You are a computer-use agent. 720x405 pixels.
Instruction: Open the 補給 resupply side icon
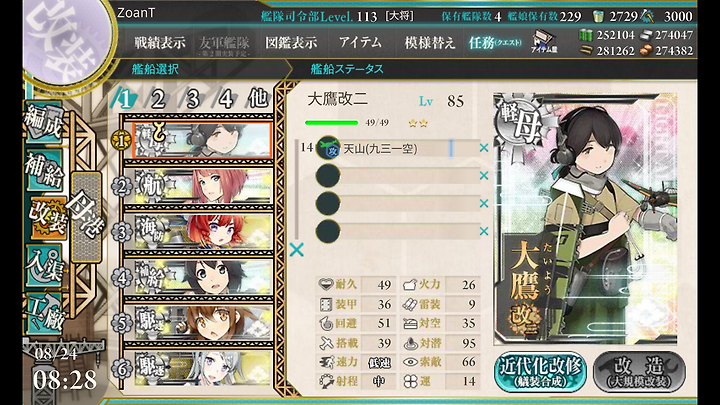(44, 170)
